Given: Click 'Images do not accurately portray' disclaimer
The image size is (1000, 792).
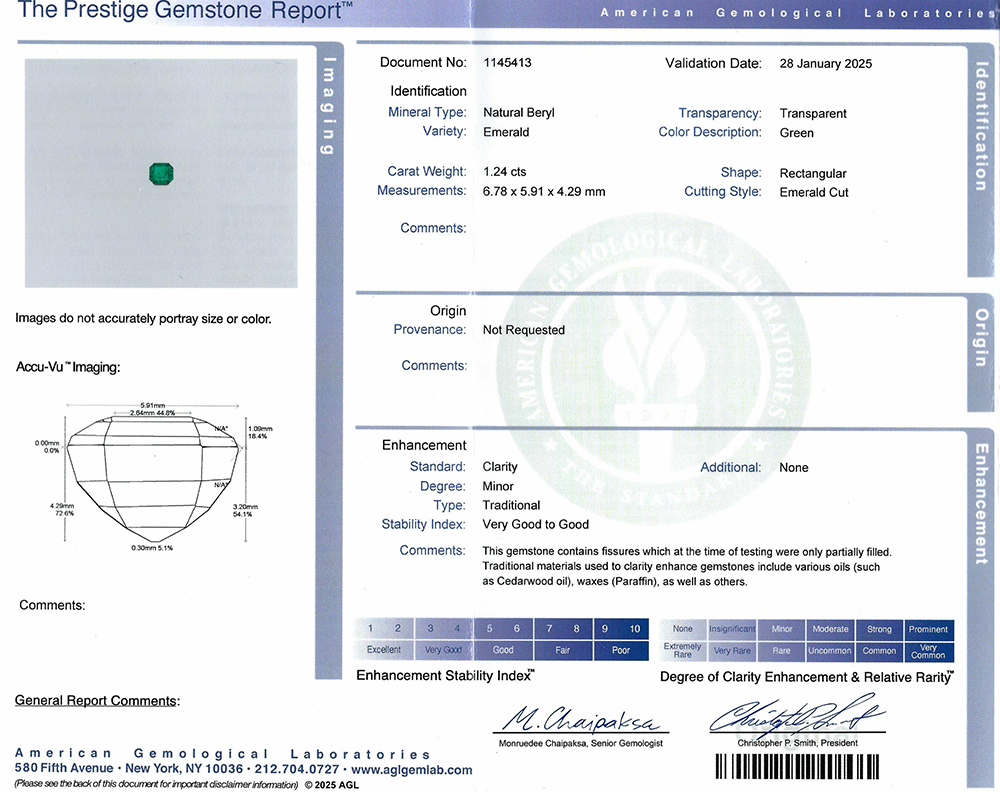Looking at the screenshot, I should point(143,319).
